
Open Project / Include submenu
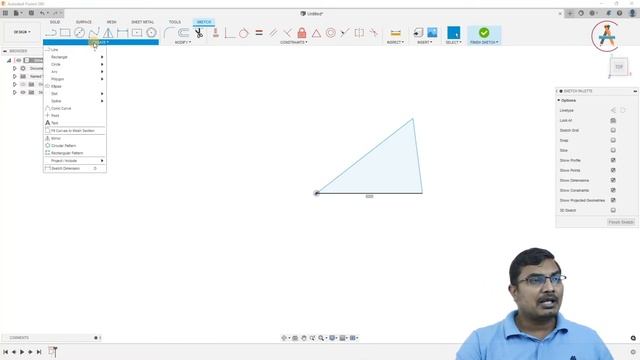[75, 161]
